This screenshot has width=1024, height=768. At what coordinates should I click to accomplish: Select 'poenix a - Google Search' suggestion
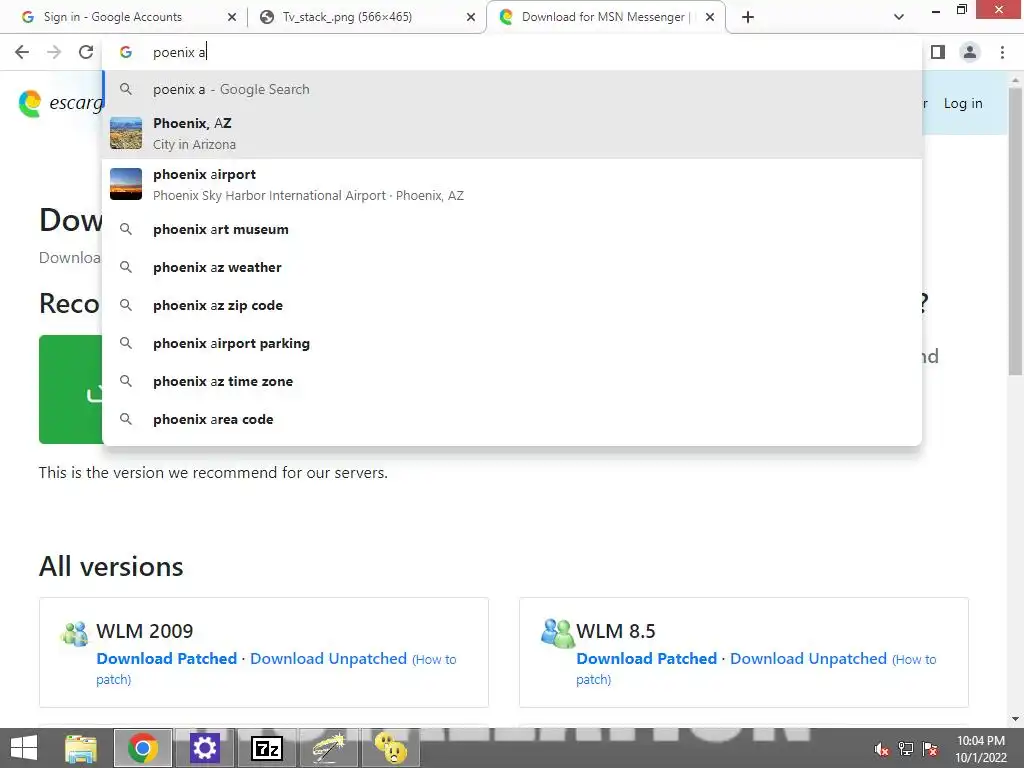(512, 89)
